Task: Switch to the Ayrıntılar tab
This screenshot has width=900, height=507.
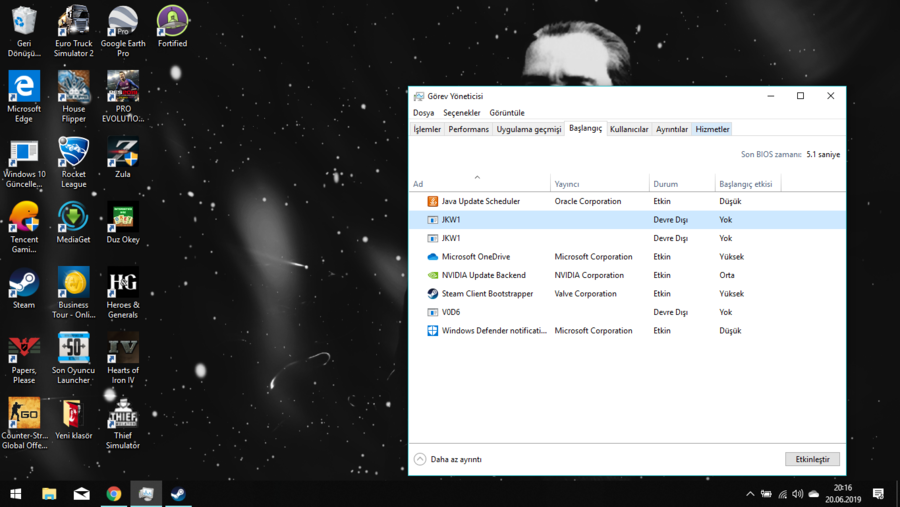Action: 672,129
